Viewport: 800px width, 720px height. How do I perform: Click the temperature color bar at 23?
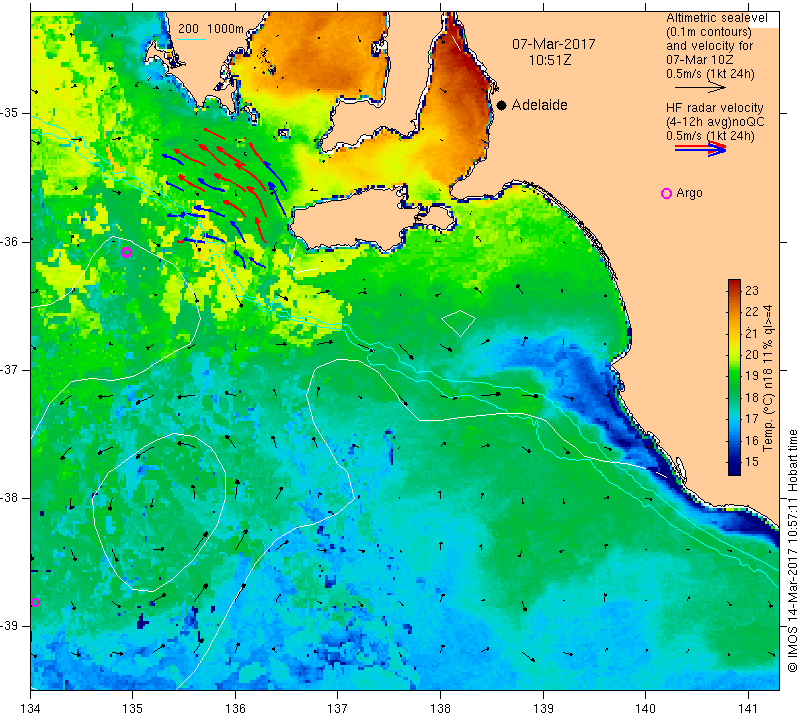click(x=734, y=291)
